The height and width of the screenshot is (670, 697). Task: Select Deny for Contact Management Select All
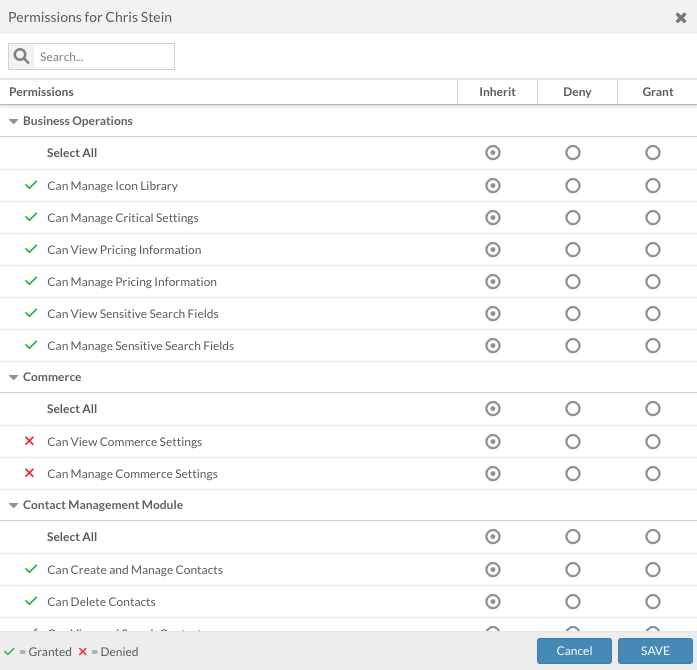coord(573,537)
